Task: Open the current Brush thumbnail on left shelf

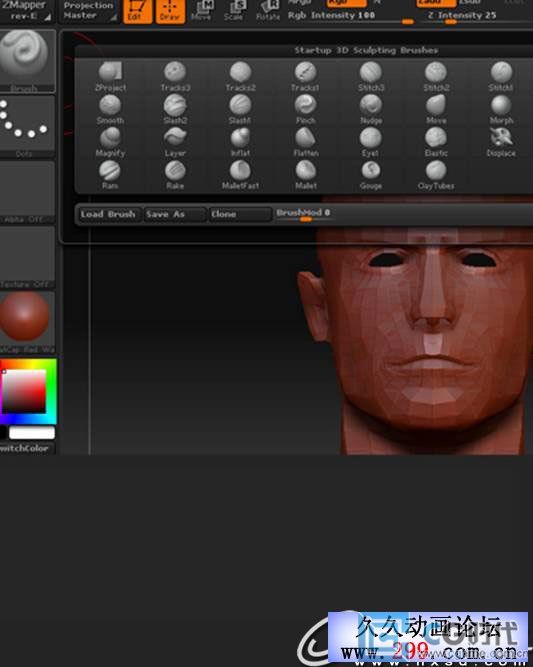Action: [x=27, y=60]
